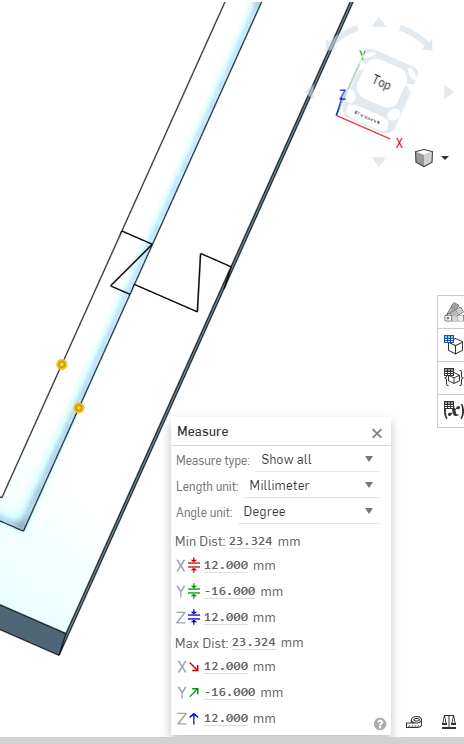Open the Measure type dropdown

(x=316, y=459)
